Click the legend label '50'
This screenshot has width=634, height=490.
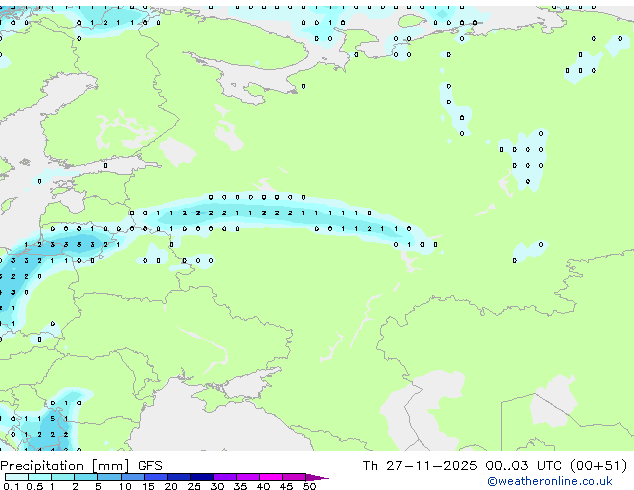pyautogui.click(x=309, y=486)
